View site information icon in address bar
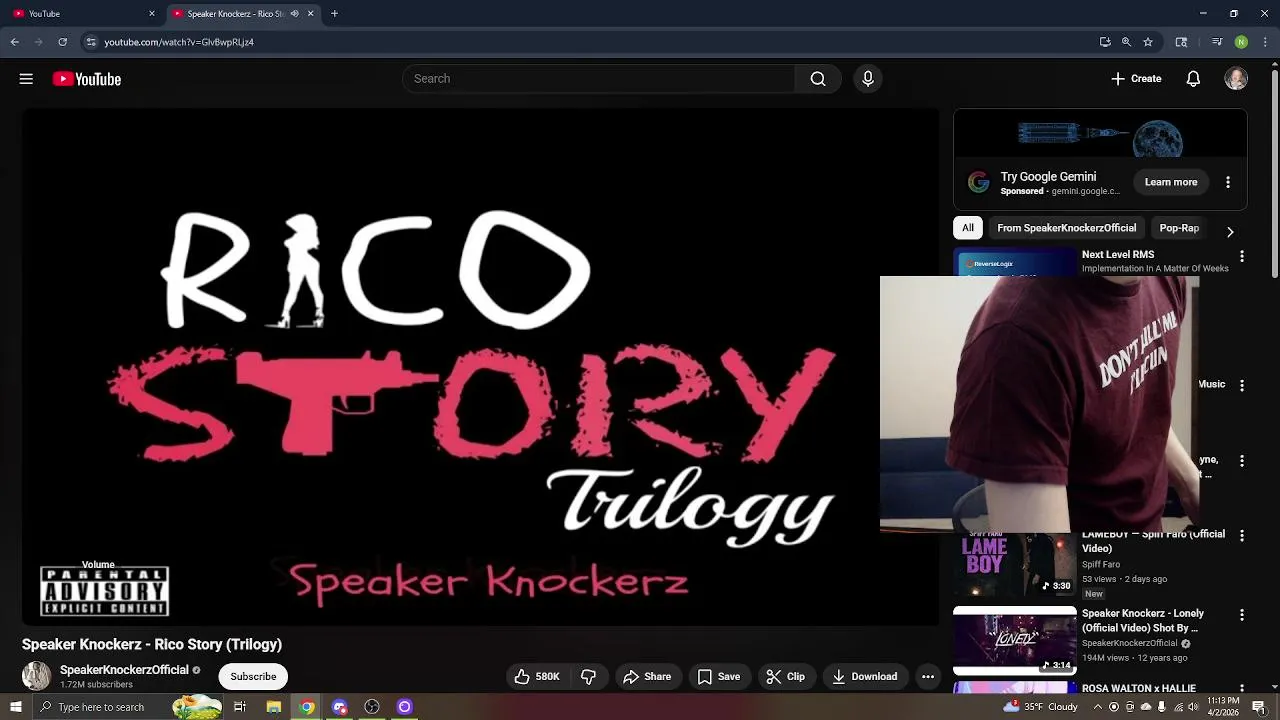 91,42
